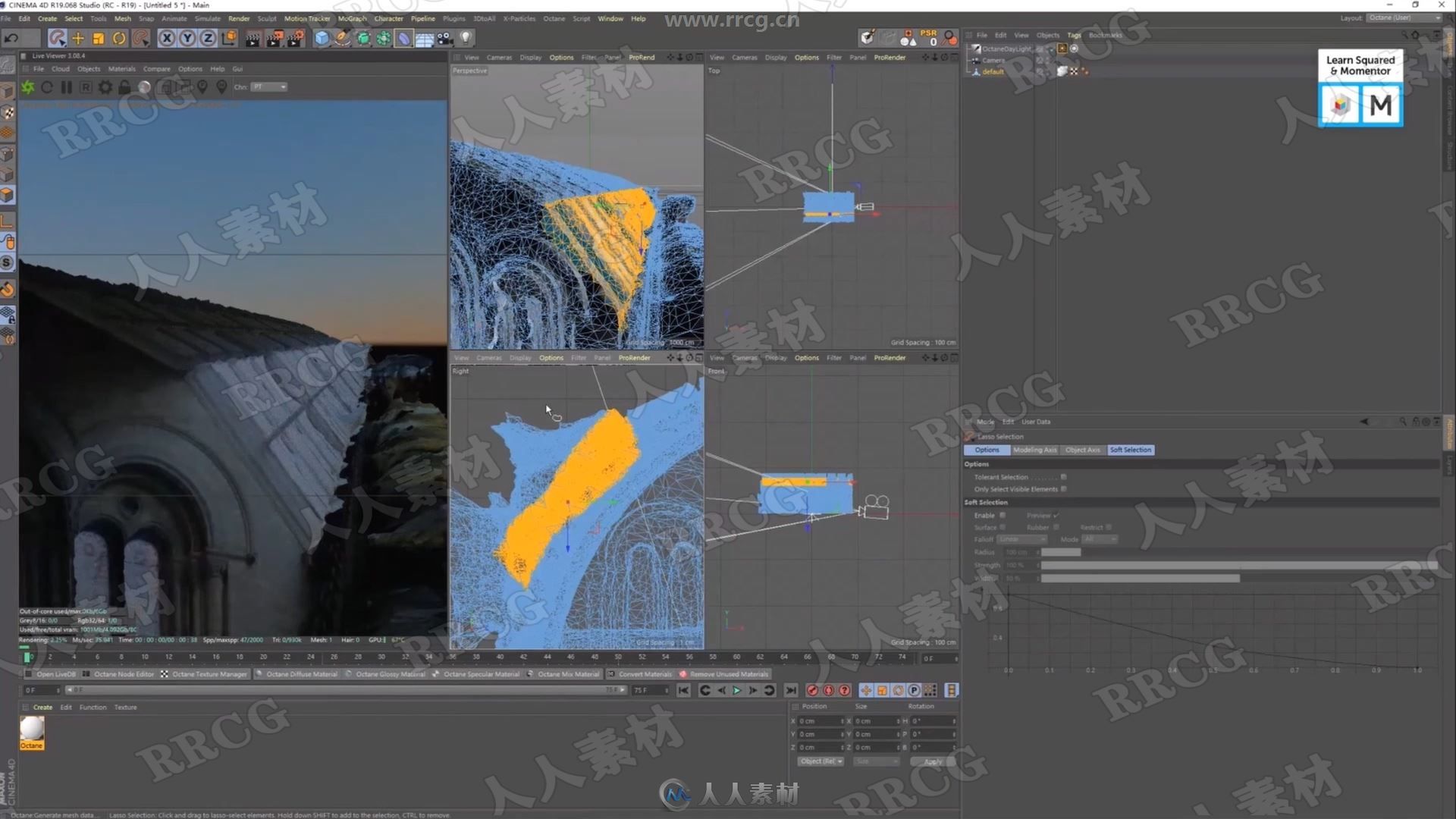Open the Octane menu in menu bar
Viewport: 1456px width, 819px height.
554,19
